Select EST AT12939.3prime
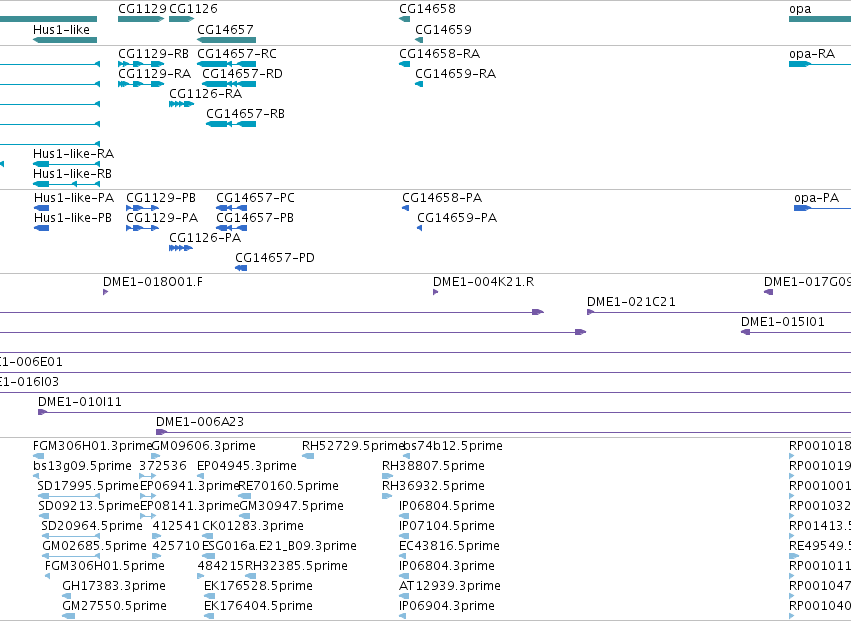This screenshot has width=851, height=621. click(x=450, y=587)
